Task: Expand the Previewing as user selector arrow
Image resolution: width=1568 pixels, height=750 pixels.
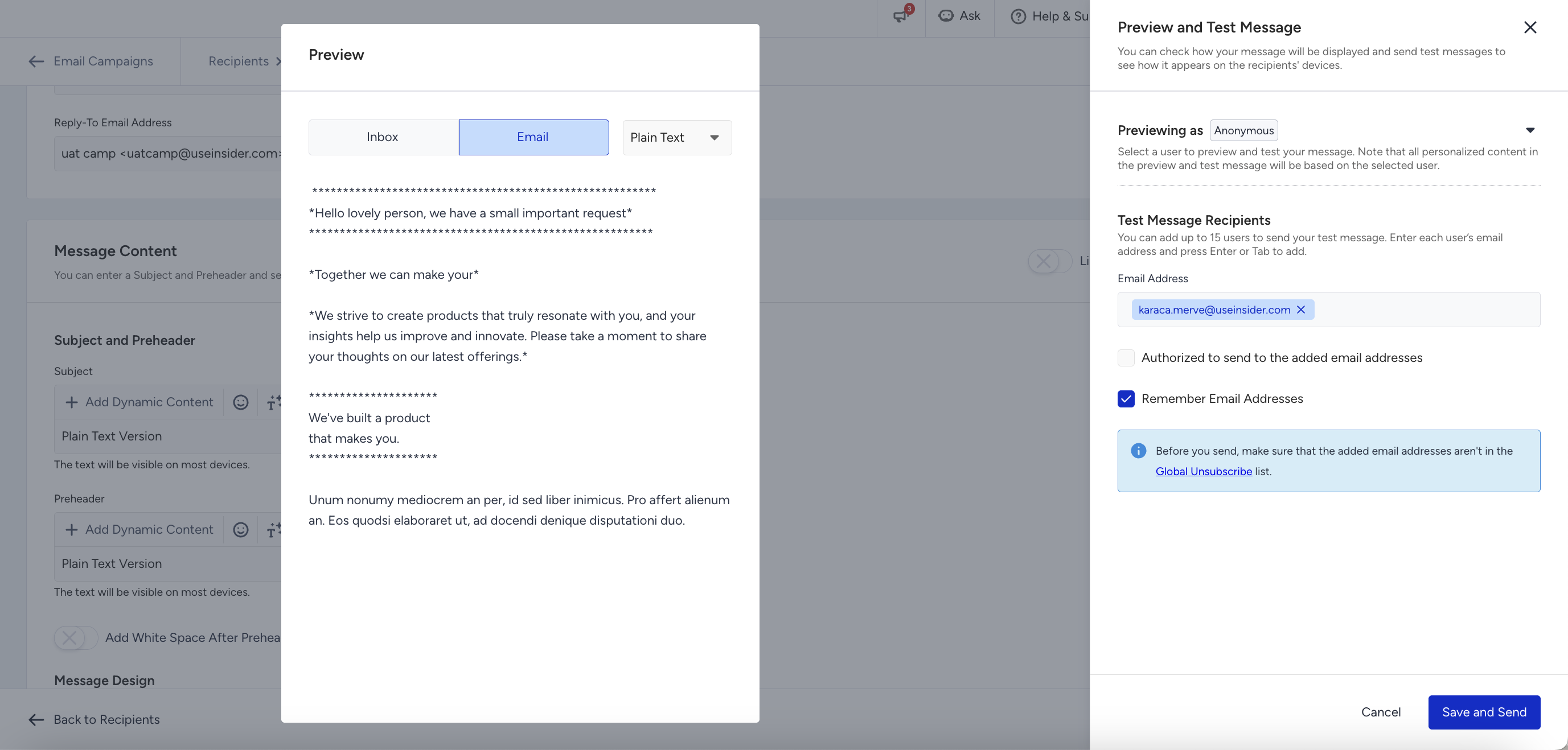Action: 1530,130
